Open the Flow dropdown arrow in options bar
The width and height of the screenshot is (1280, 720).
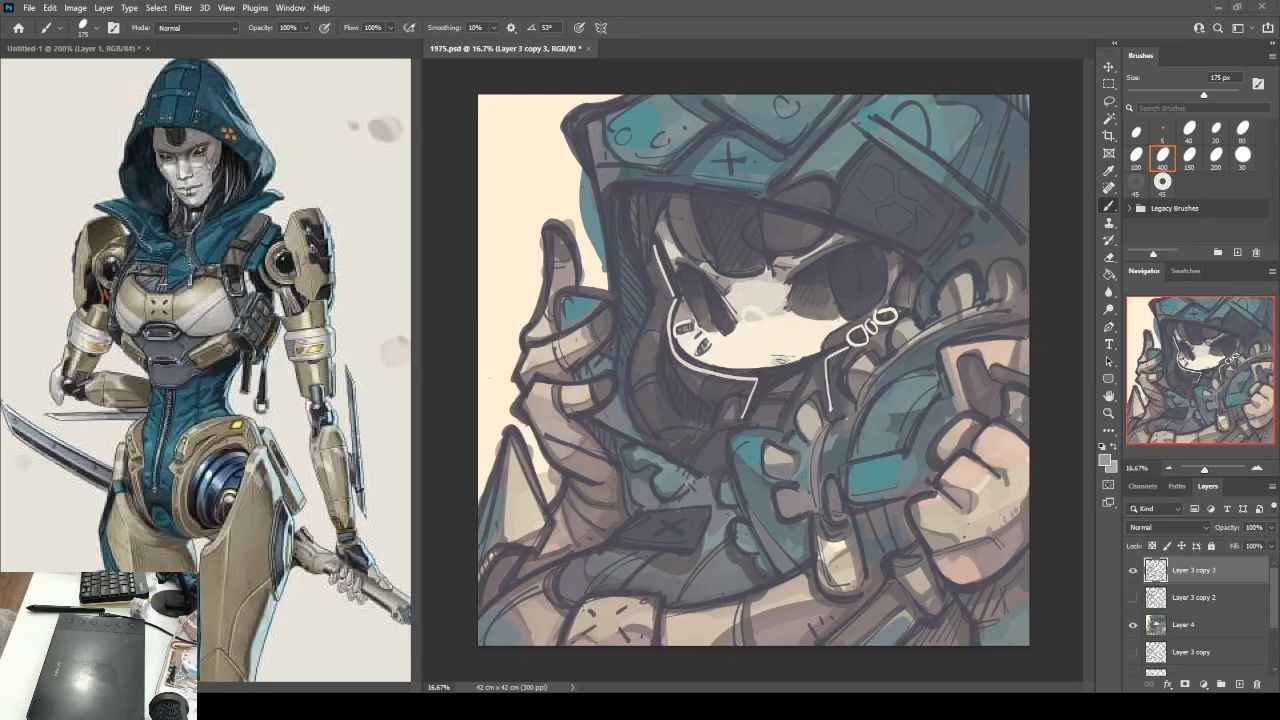click(x=390, y=28)
